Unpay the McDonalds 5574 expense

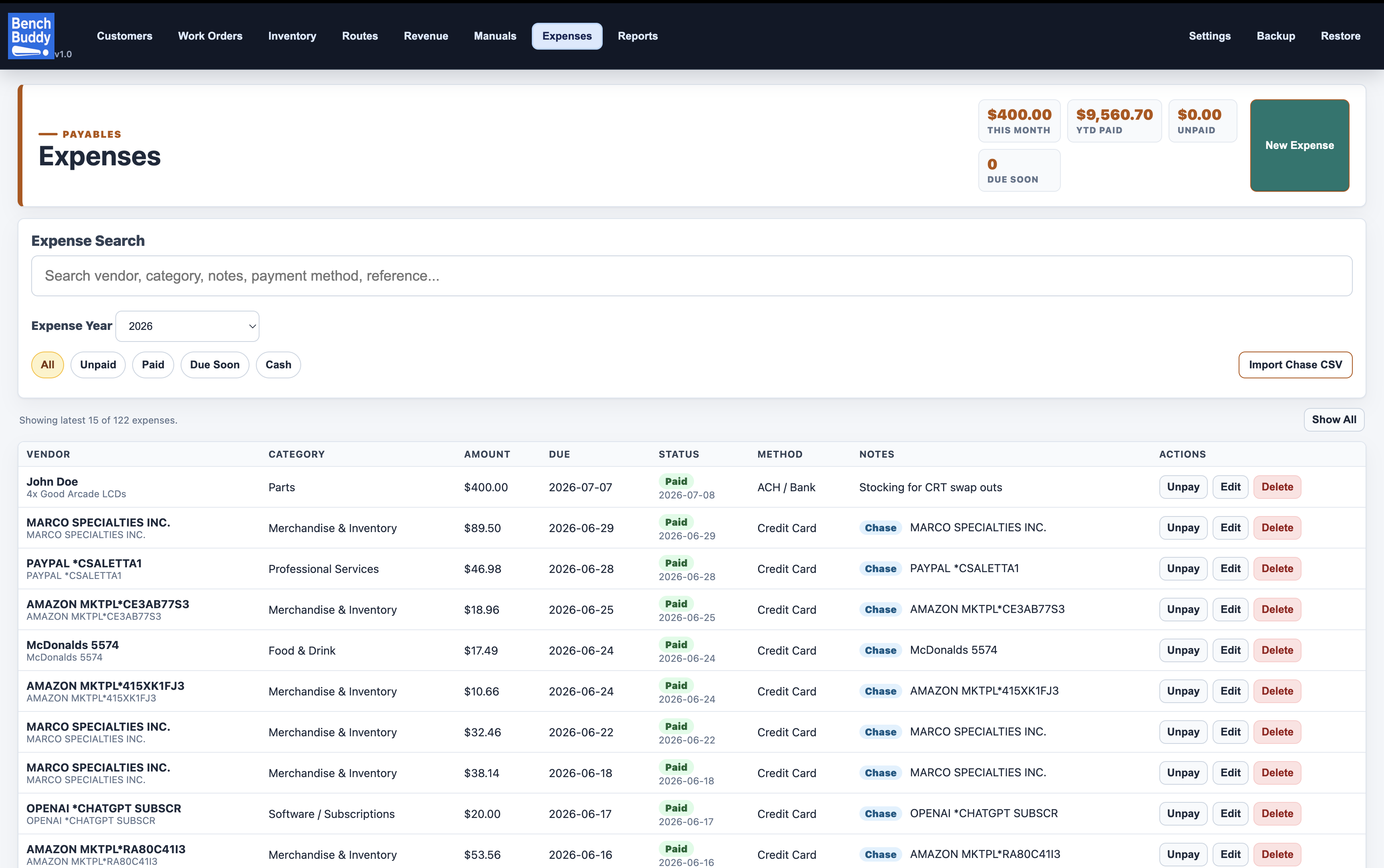[1183, 650]
